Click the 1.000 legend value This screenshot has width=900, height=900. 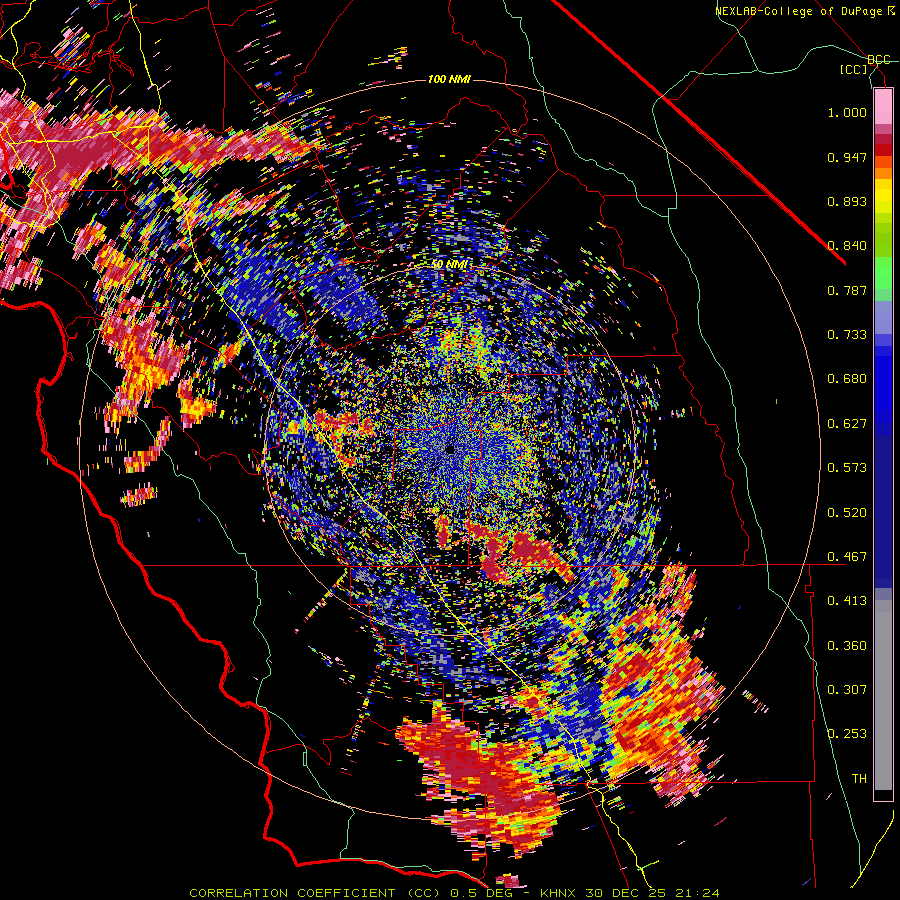[847, 112]
